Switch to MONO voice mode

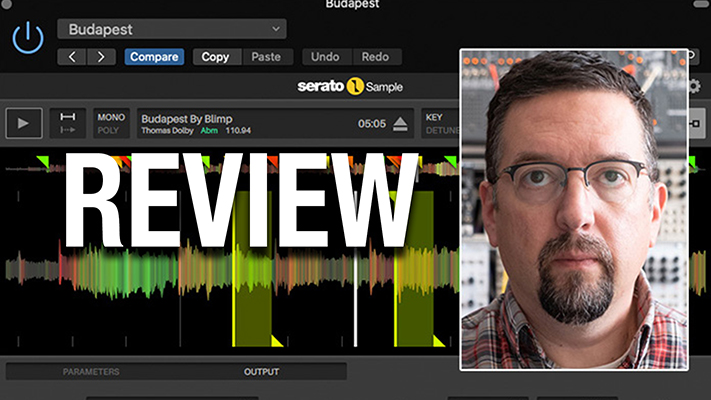110,117
